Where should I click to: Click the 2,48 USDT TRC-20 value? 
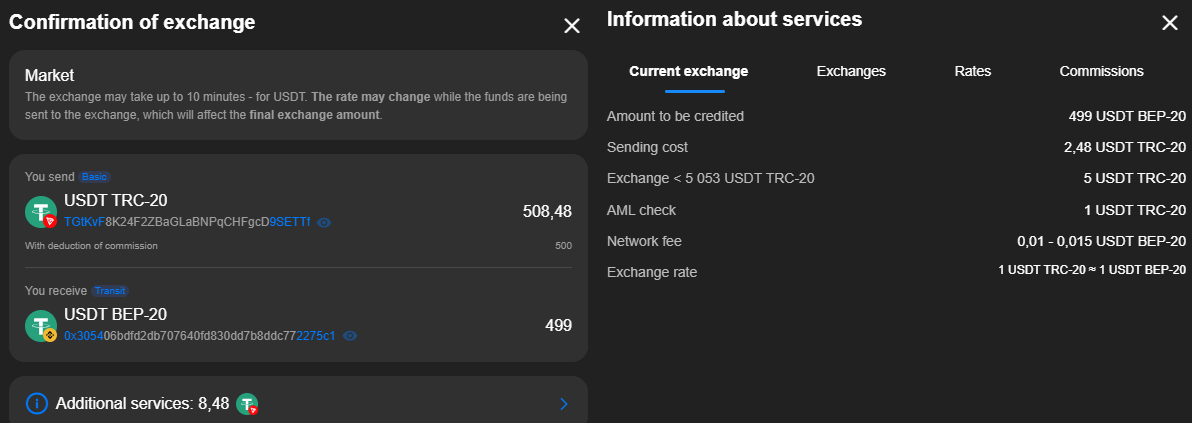pyautogui.click(x=1125, y=148)
